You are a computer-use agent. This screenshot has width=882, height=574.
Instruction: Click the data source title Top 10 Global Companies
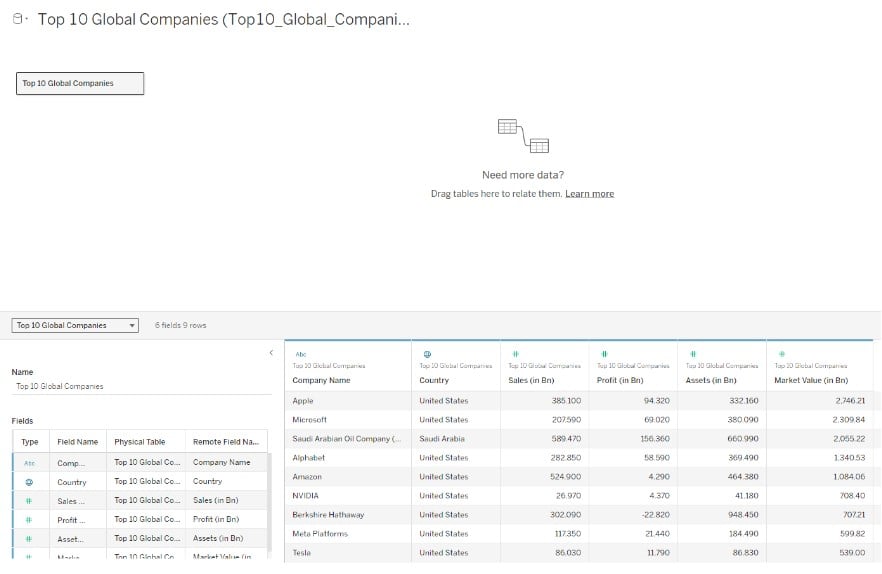click(223, 19)
